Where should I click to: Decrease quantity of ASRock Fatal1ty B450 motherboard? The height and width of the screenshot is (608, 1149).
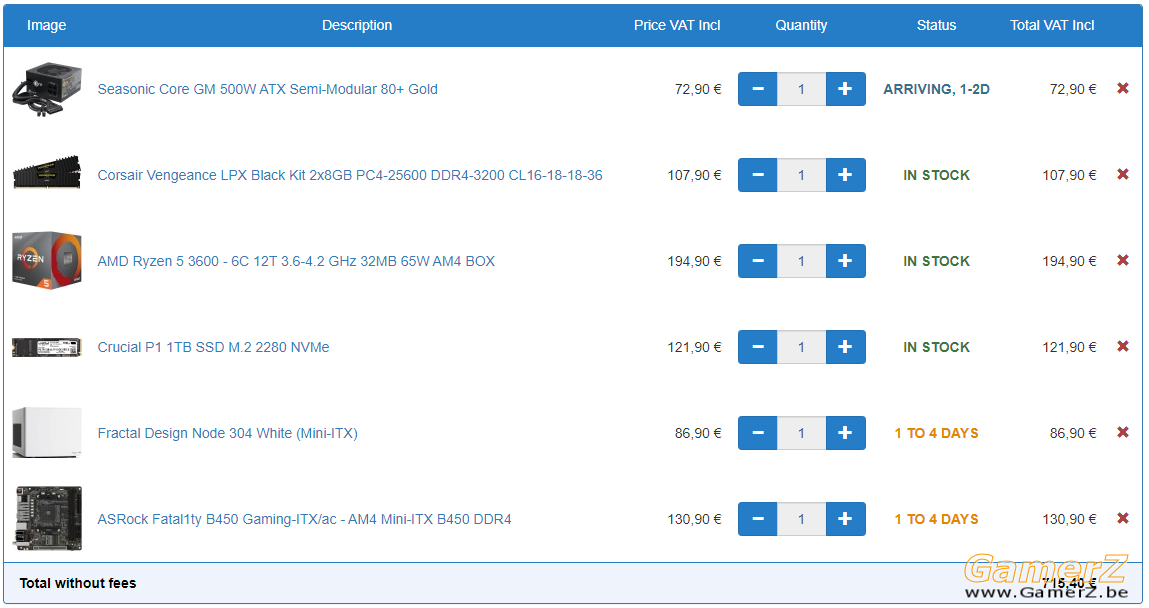[x=758, y=519]
